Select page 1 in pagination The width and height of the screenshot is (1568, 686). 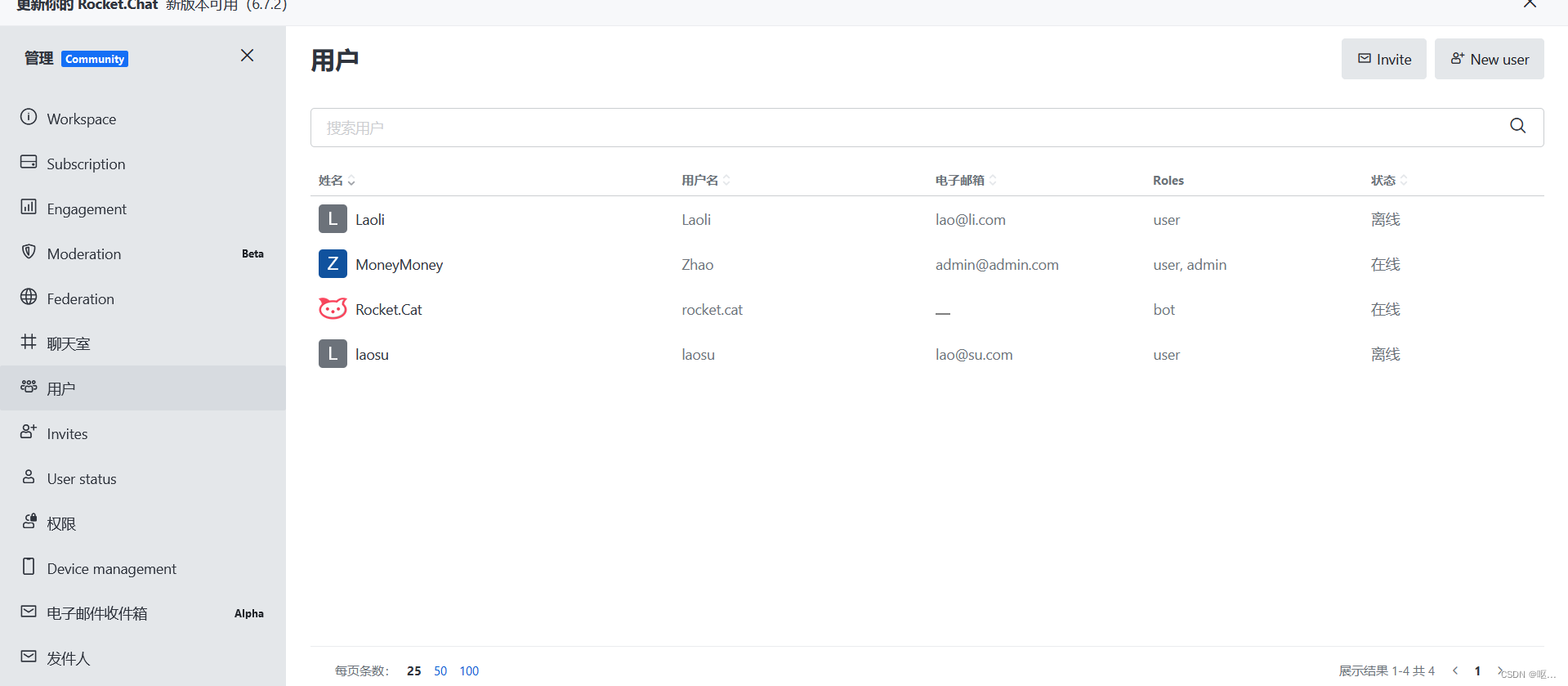click(1477, 670)
